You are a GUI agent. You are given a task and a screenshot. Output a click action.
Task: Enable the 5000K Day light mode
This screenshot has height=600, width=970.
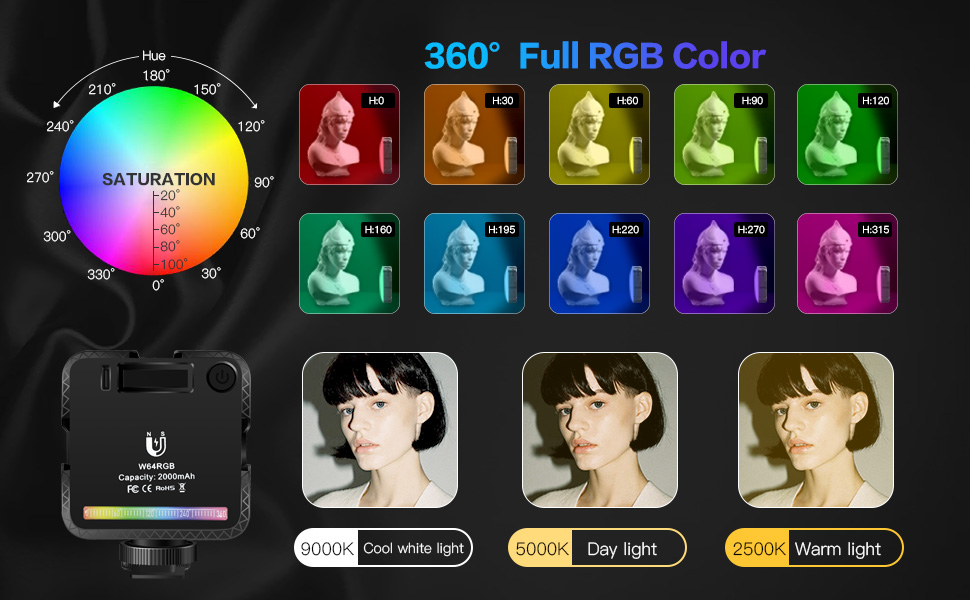tap(597, 548)
